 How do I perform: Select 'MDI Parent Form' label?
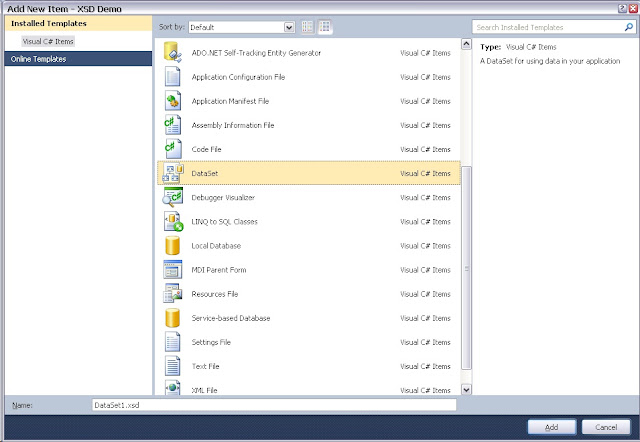pos(219,270)
